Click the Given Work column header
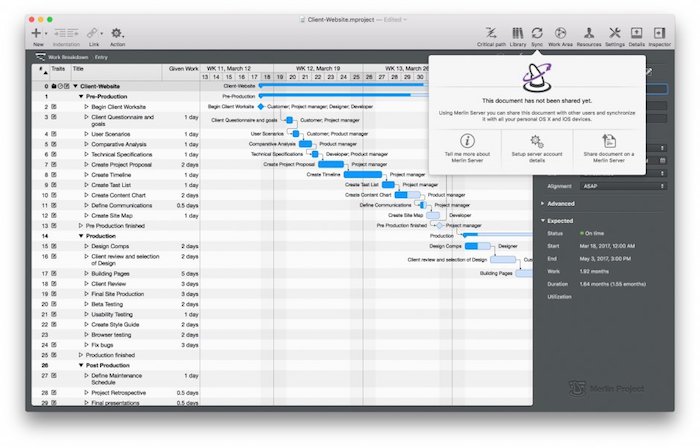The height and width of the screenshot is (448, 700). point(183,69)
